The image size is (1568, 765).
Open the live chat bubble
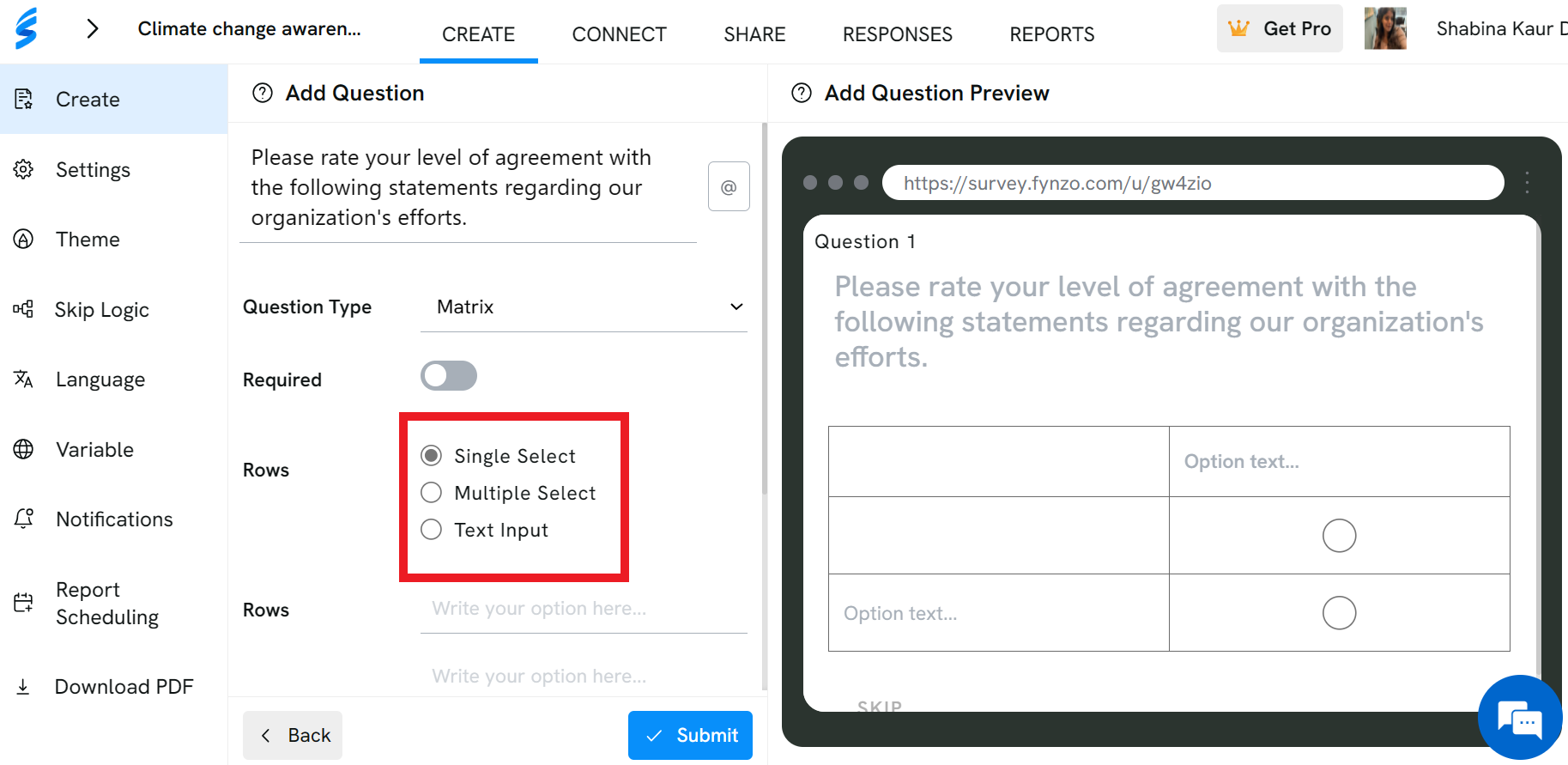pyautogui.click(x=1519, y=718)
